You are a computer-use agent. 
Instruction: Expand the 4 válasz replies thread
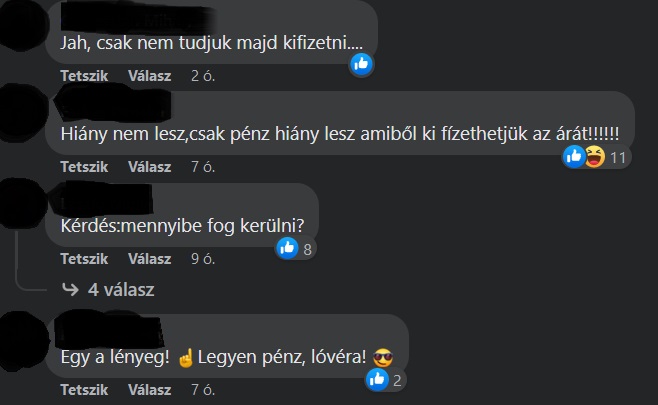click(x=121, y=290)
